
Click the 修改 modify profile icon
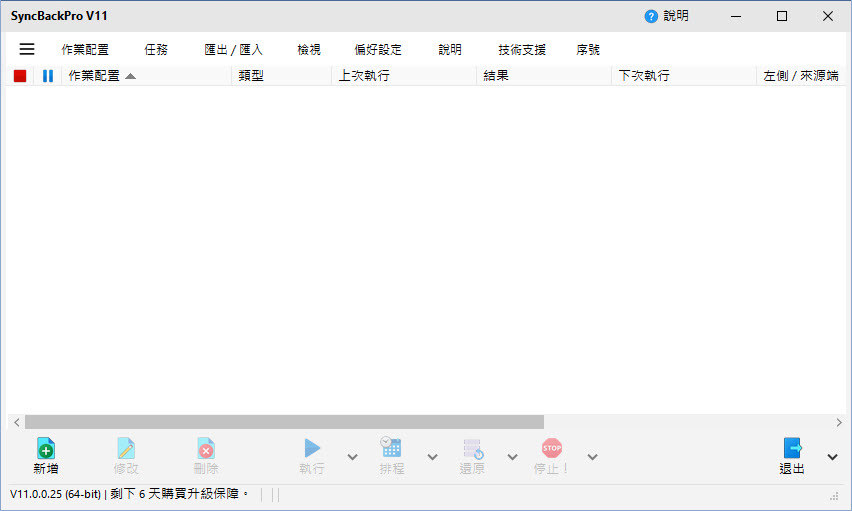pyautogui.click(x=125, y=448)
